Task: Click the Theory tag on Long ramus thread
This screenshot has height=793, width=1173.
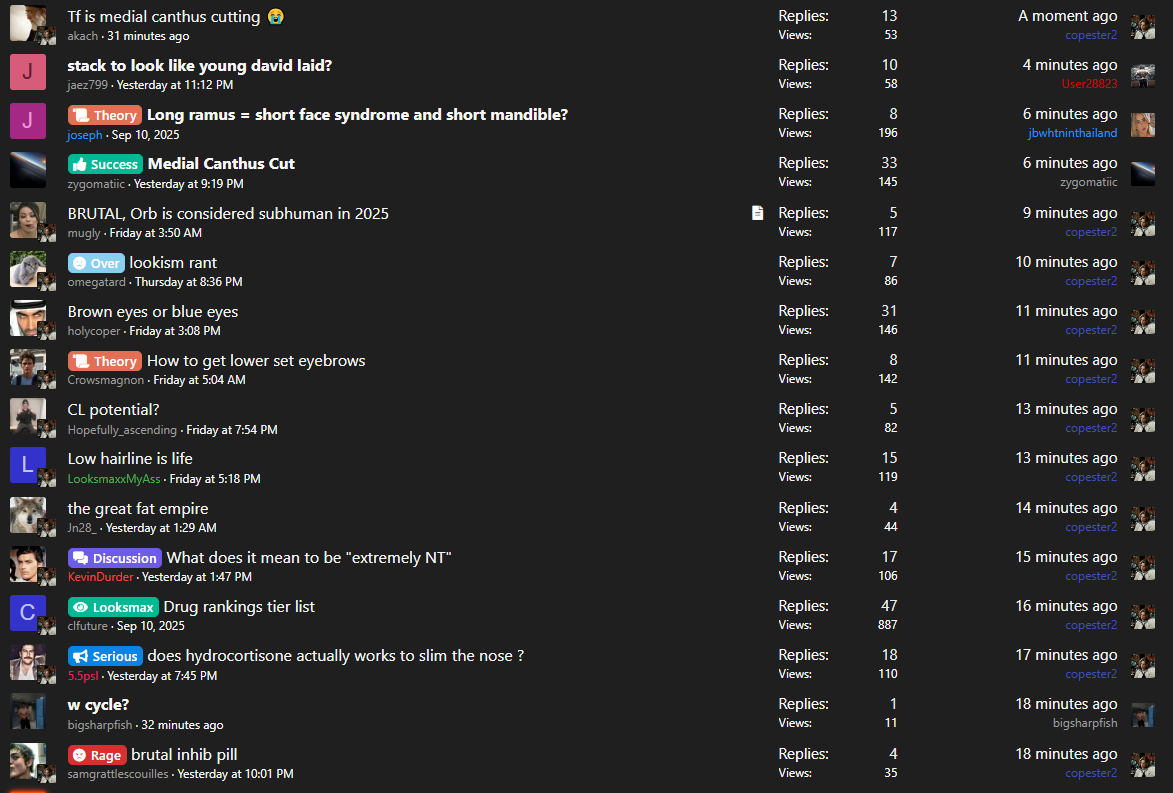Action: point(105,115)
